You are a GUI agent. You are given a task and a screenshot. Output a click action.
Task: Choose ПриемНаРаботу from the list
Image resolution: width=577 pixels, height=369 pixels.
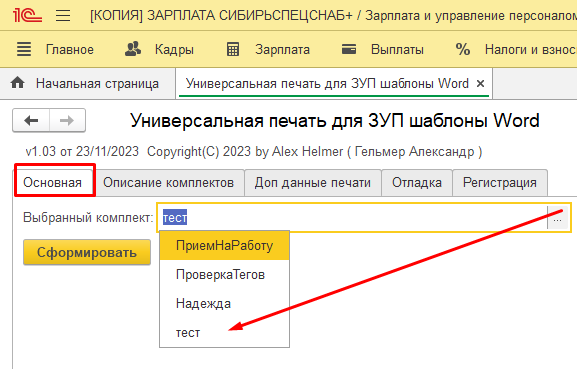click(224, 245)
